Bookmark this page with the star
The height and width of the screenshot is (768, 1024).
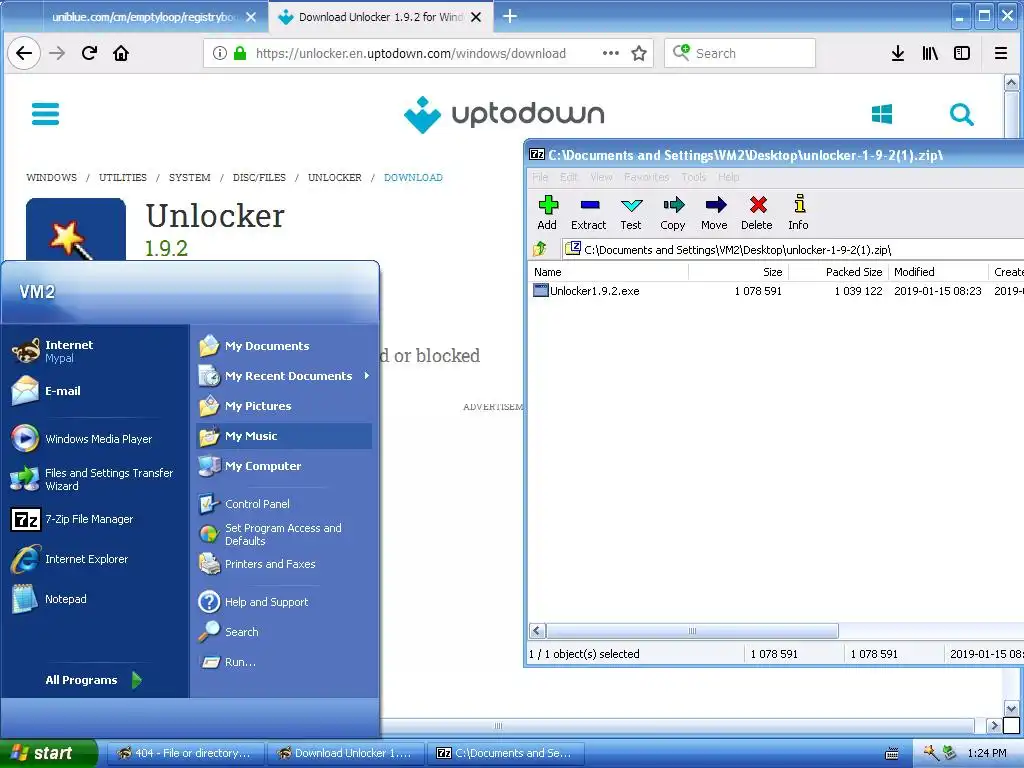point(639,53)
